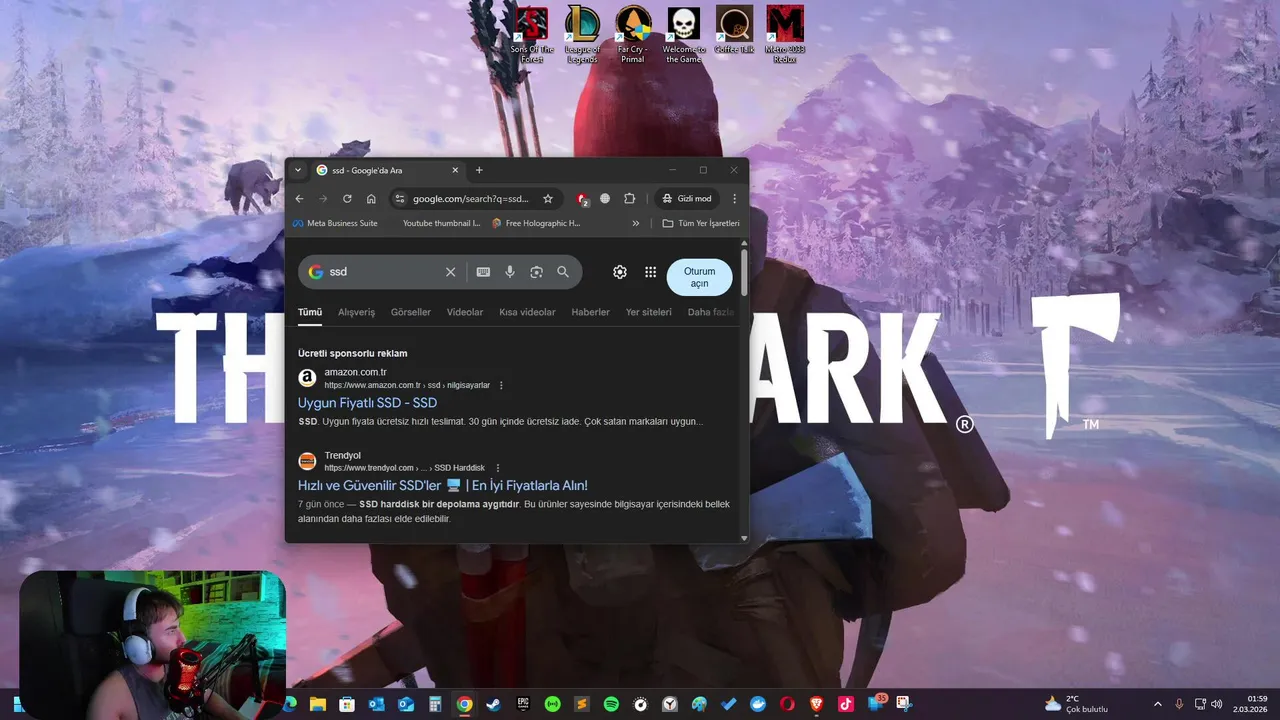Click scrollbar down arrow in Chrome

click(744, 538)
